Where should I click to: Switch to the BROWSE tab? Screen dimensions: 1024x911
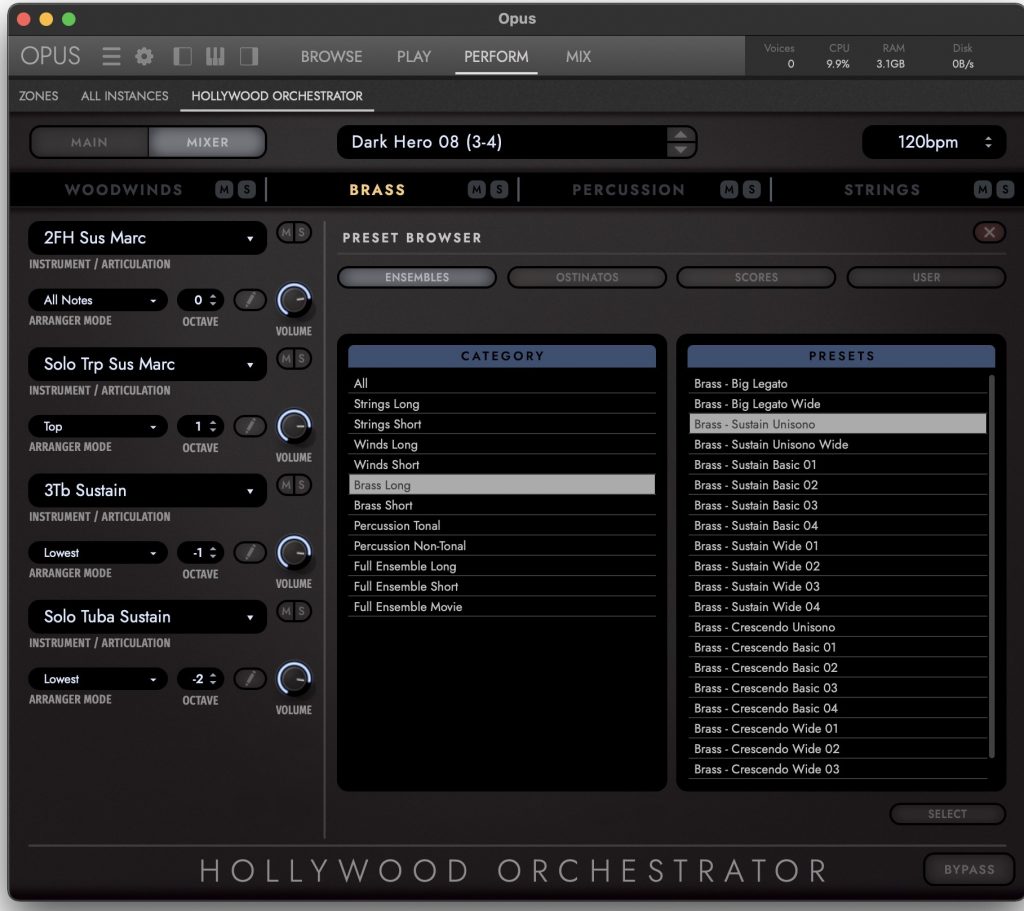[331, 56]
